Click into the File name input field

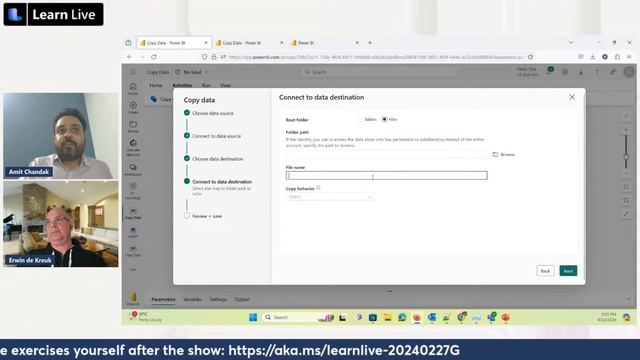click(x=387, y=176)
